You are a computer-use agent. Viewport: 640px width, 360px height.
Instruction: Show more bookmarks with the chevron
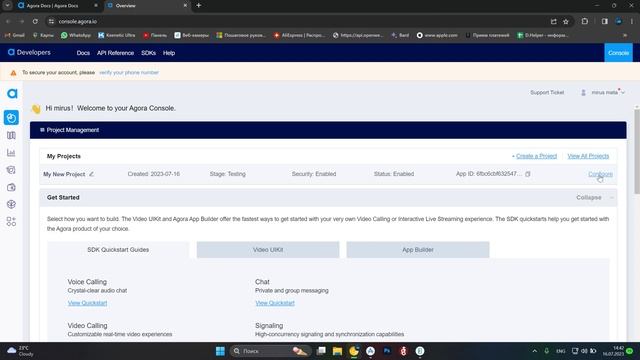624,35
